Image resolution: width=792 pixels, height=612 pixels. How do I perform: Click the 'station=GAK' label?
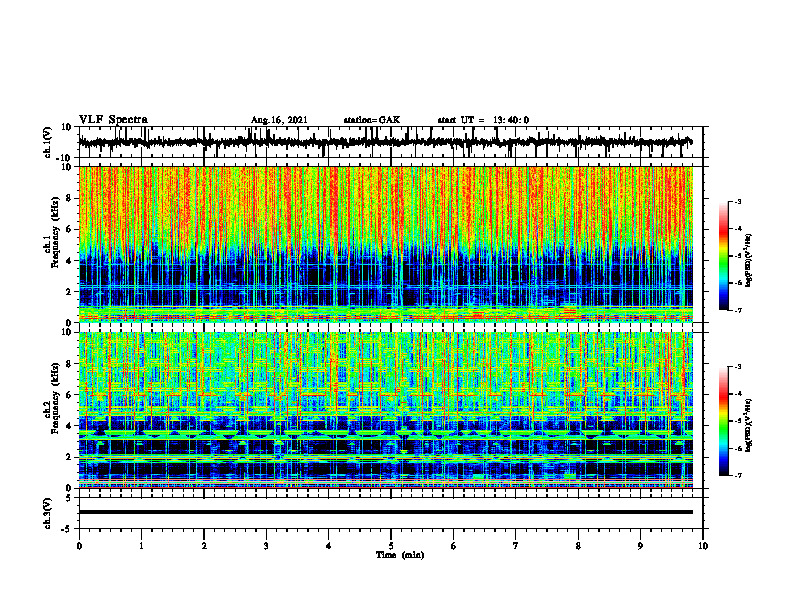pyautogui.click(x=372, y=120)
